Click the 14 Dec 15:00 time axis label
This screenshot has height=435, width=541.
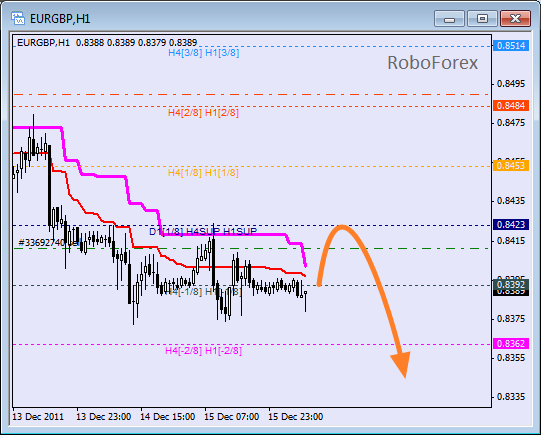tap(168, 417)
